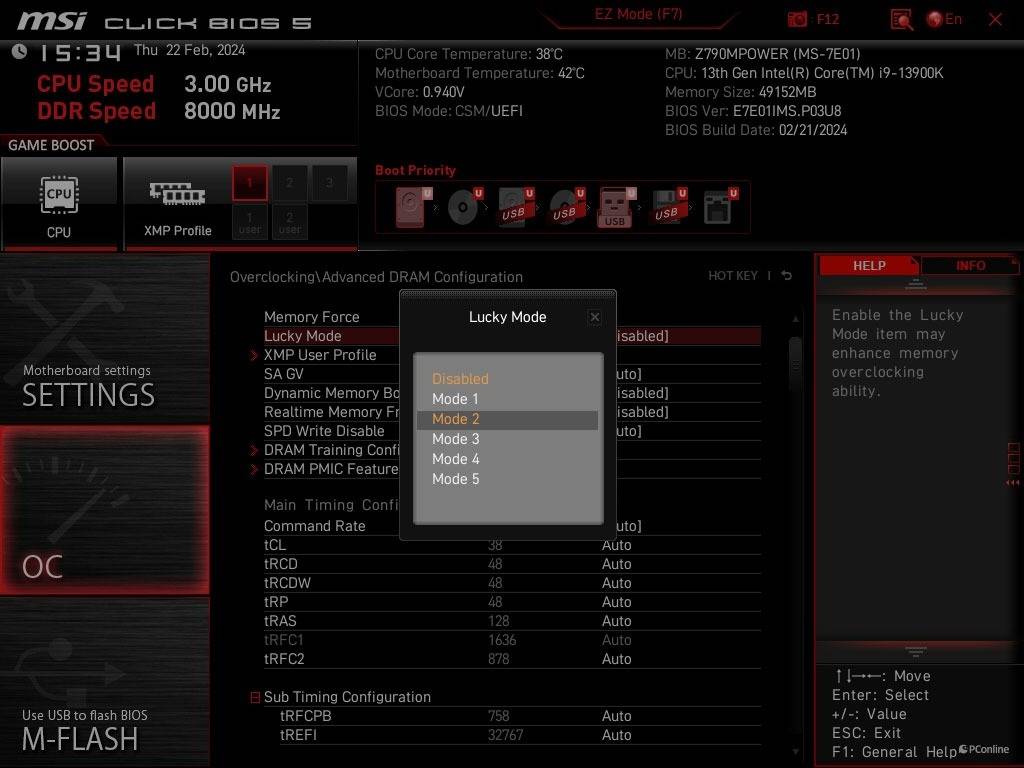This screenshot has width=1024, height=768.
Task: Click the USB key boot device icon
Action: (616, 207)
